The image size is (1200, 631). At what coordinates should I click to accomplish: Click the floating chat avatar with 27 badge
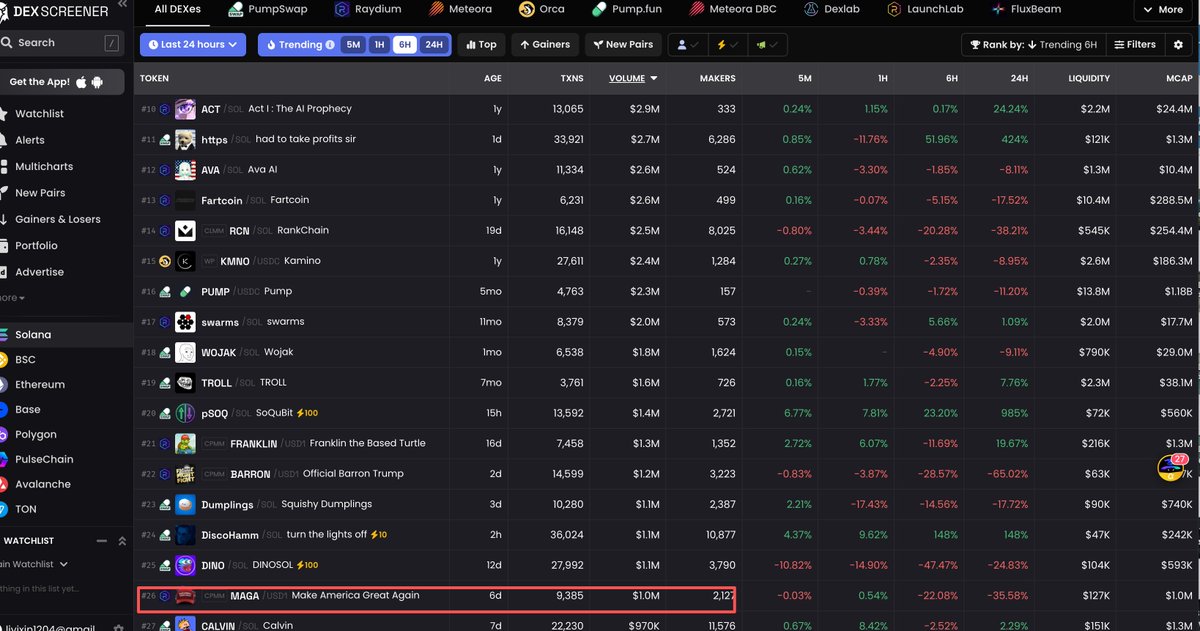pyautogui.click(x=1171, y=467)
